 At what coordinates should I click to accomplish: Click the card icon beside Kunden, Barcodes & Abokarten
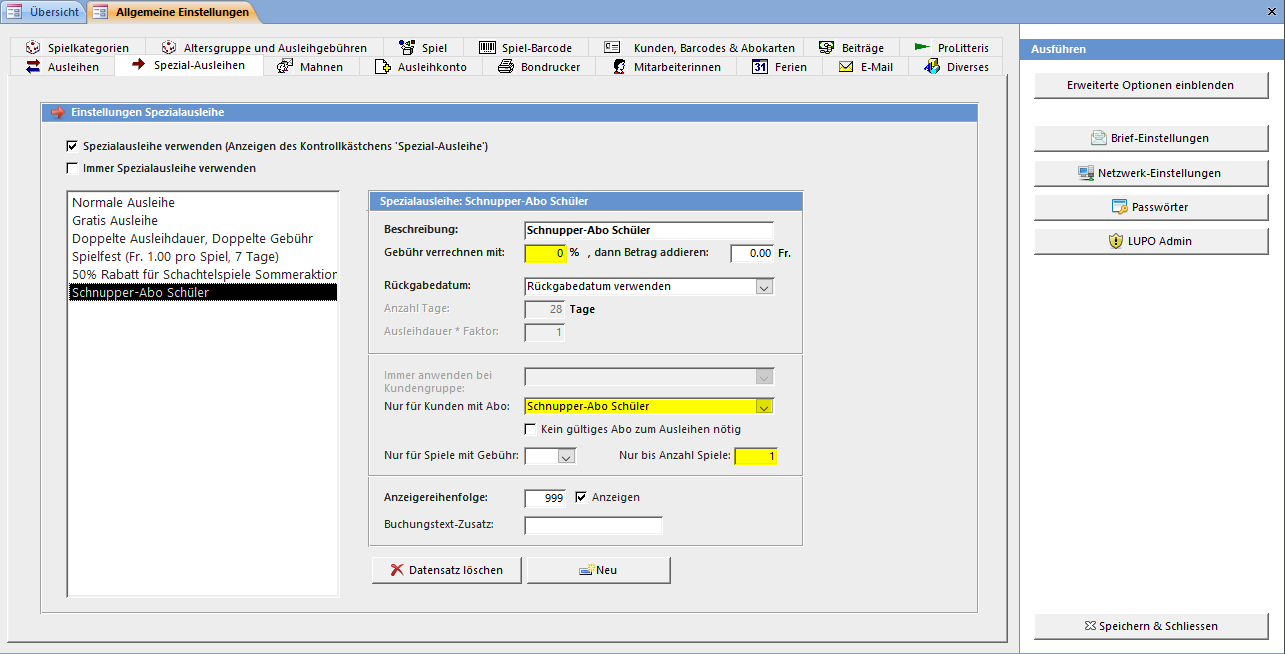click(x=613, y=47)
